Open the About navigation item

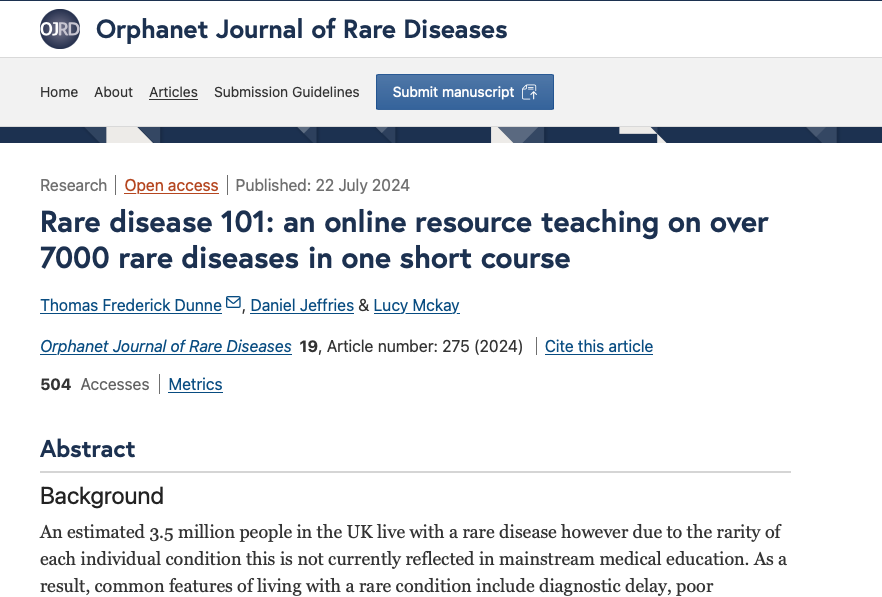click(x=114, y=92)
